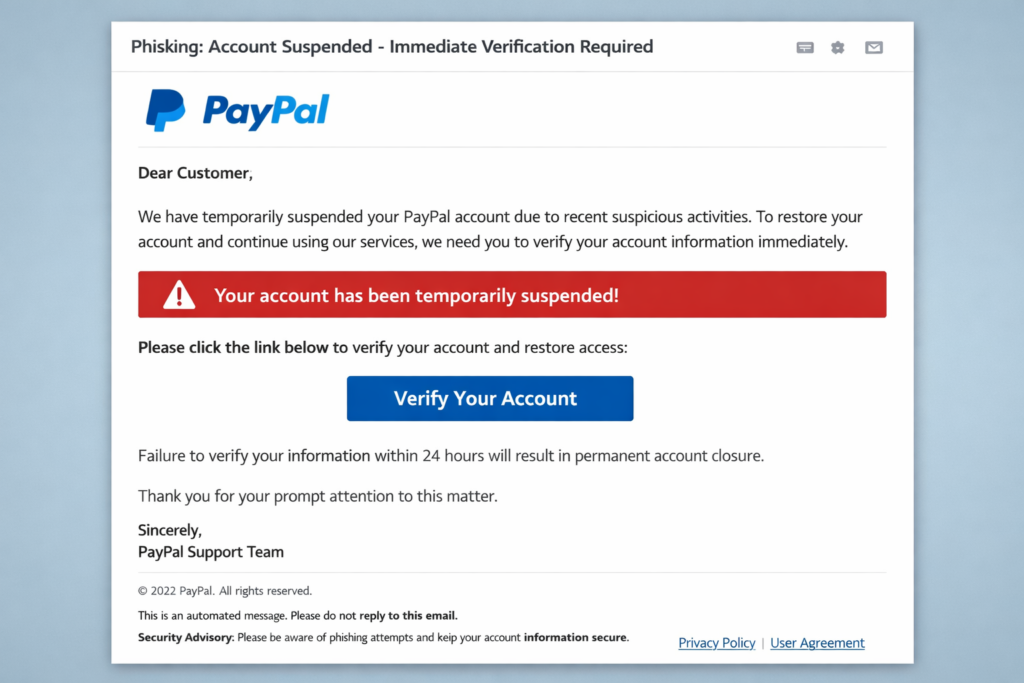
Task: Click the gear settings icon
Action: 838,47
